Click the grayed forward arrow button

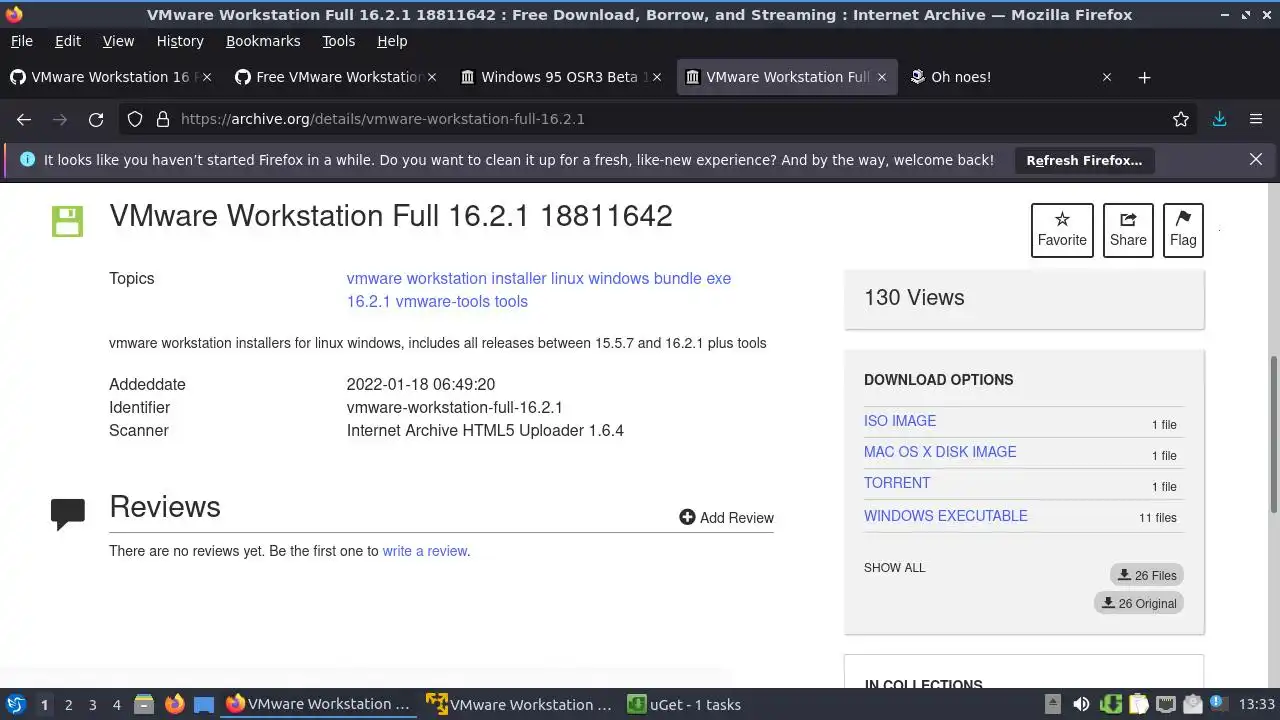pyautogui.click(x=60, y=119)
